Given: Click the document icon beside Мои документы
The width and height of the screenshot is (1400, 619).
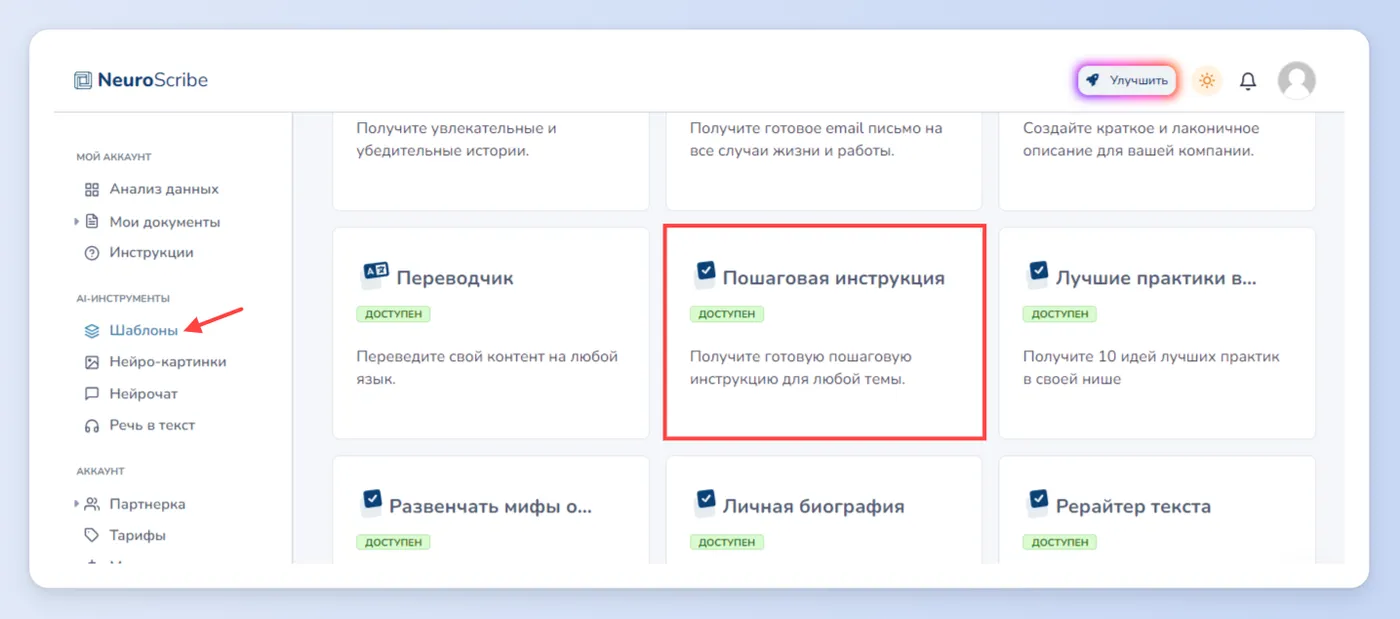Looking at the screenshot, I should [92, 221].
